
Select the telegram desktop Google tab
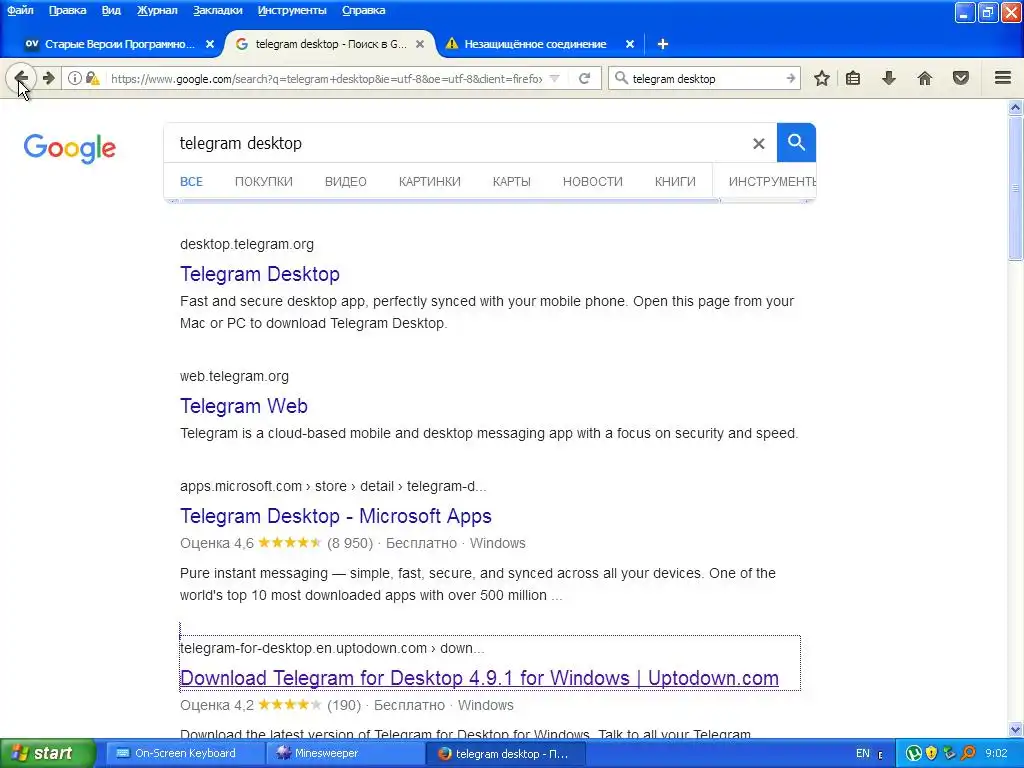click(330, 44)
